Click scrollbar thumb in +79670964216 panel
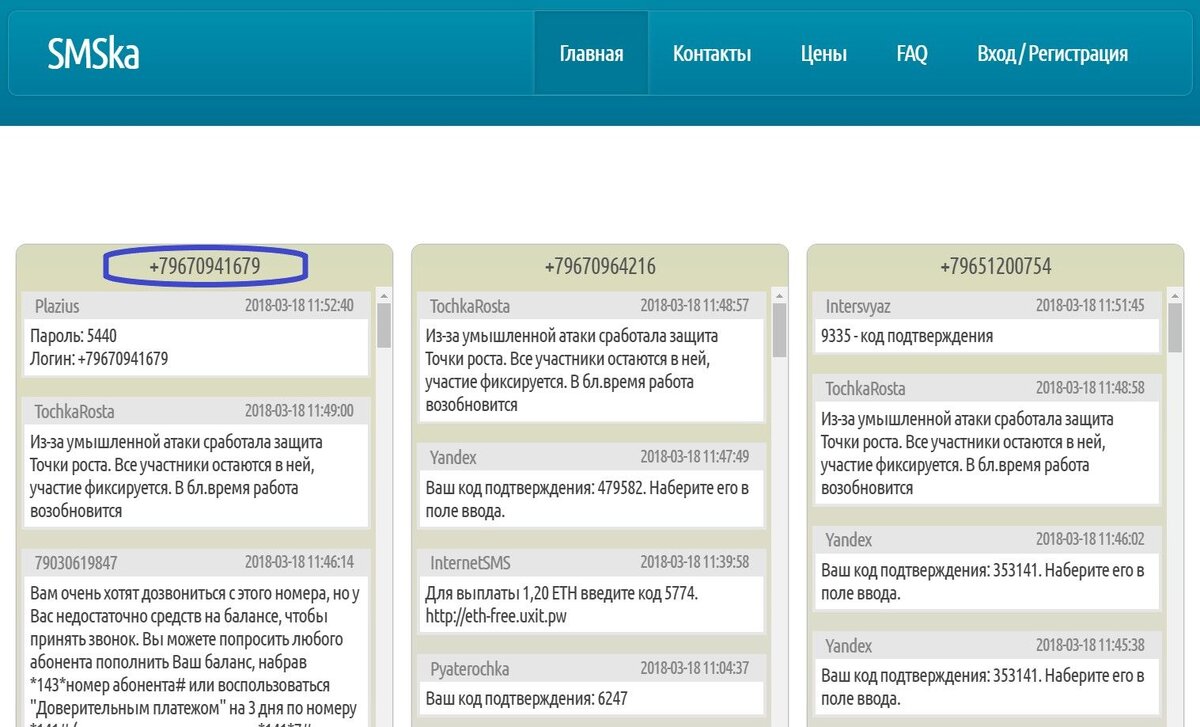1200x727 pixels. click(779, 328)
